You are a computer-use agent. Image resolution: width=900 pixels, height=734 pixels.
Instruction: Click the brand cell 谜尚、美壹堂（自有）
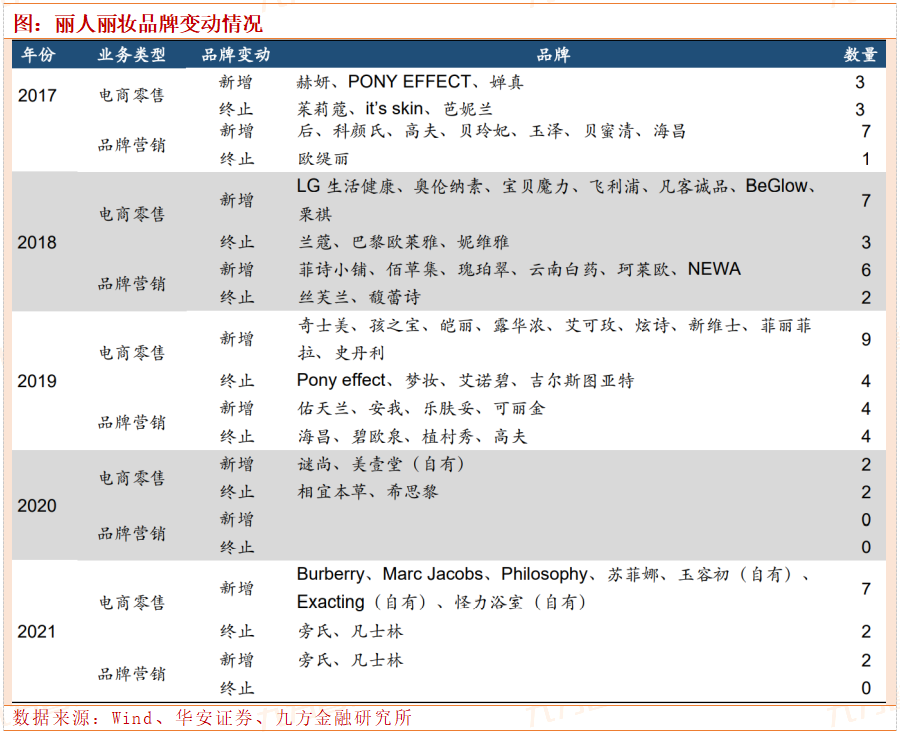click(x=381, y=464)
